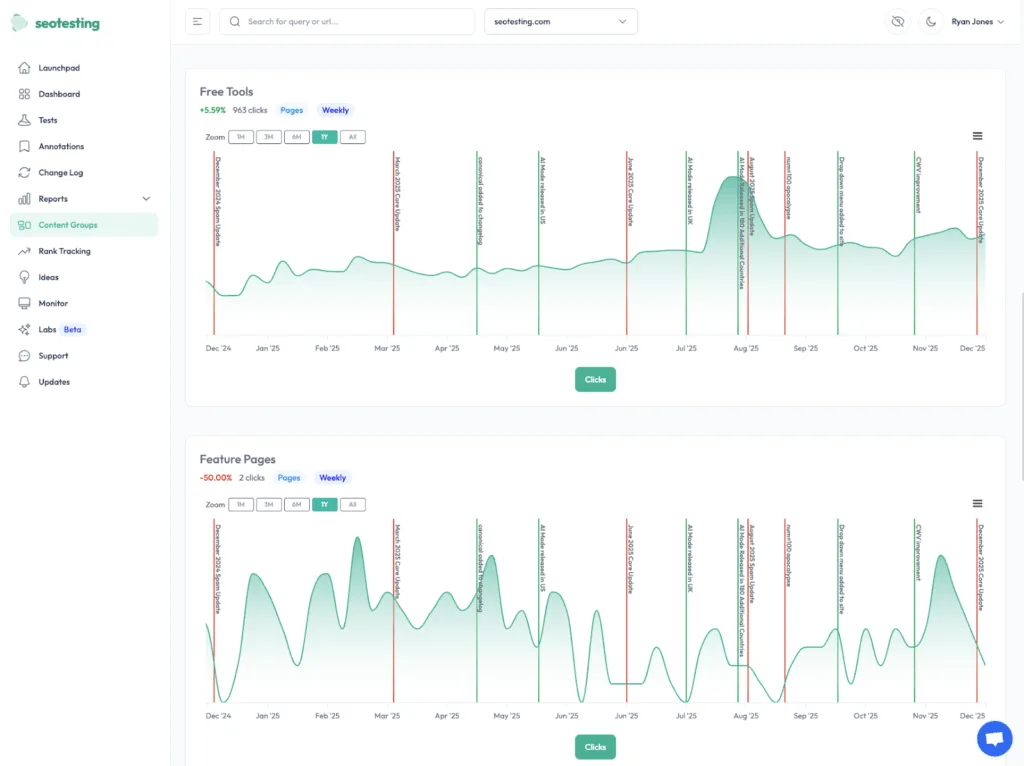Select the Rank Tracking trend icon
Viewport: 1024px width, 766px height.
tap(23, 250)
